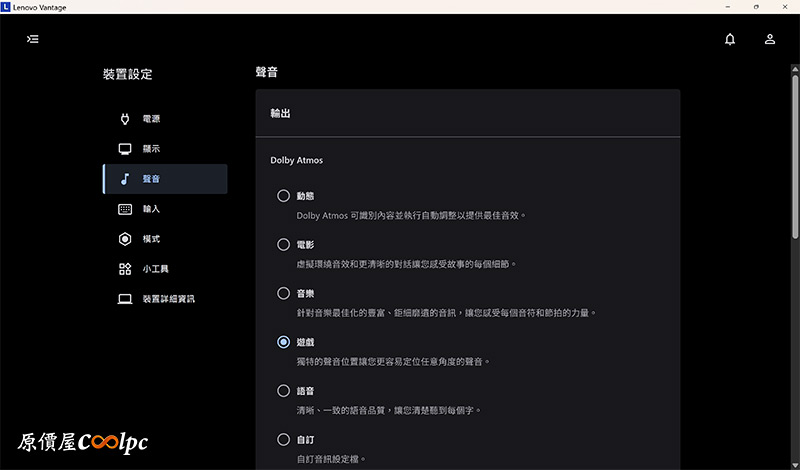The height and width of the screenshot is (470, 800).
Task: Click the 聲音 page title
Action: tap(266, 72)
